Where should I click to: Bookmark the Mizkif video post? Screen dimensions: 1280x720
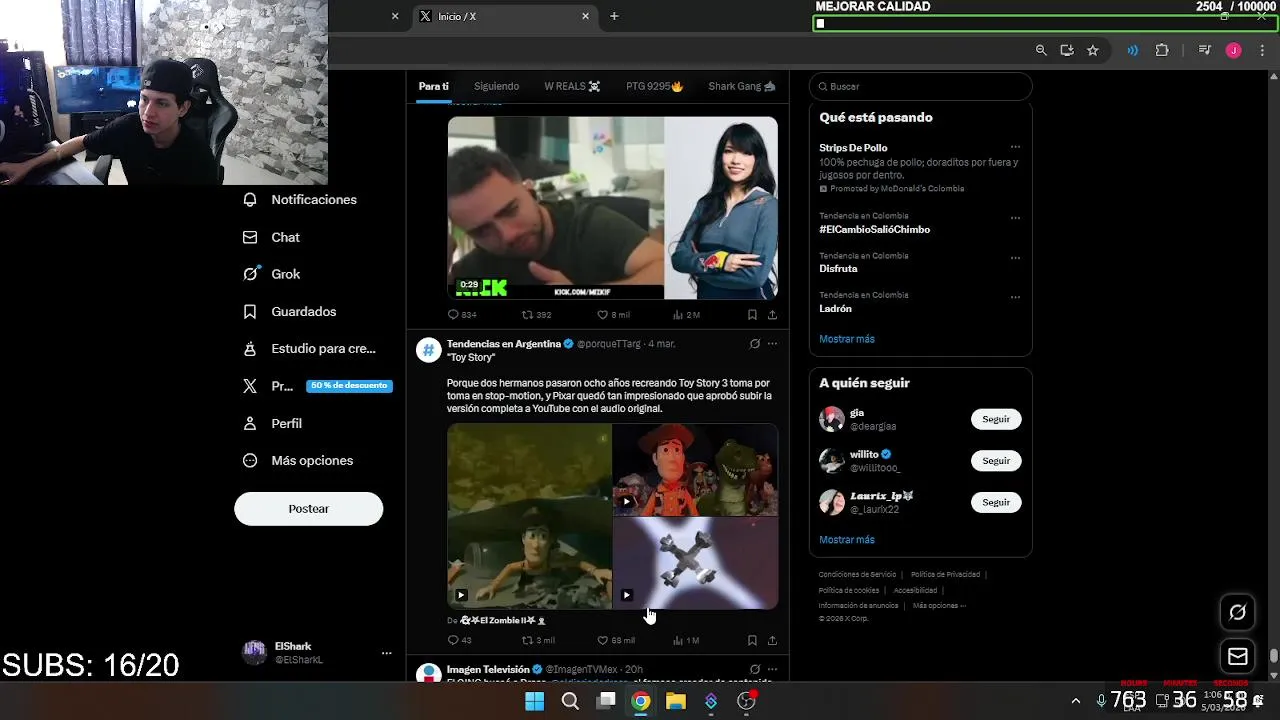[752, 315]
